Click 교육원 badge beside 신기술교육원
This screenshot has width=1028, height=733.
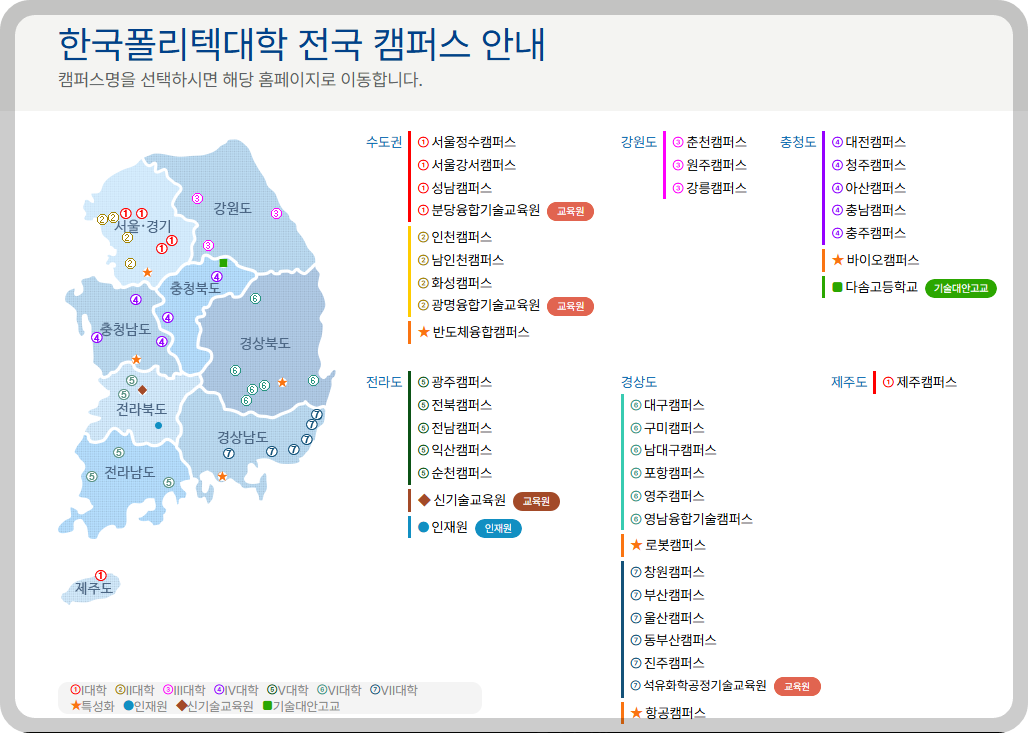536,502
